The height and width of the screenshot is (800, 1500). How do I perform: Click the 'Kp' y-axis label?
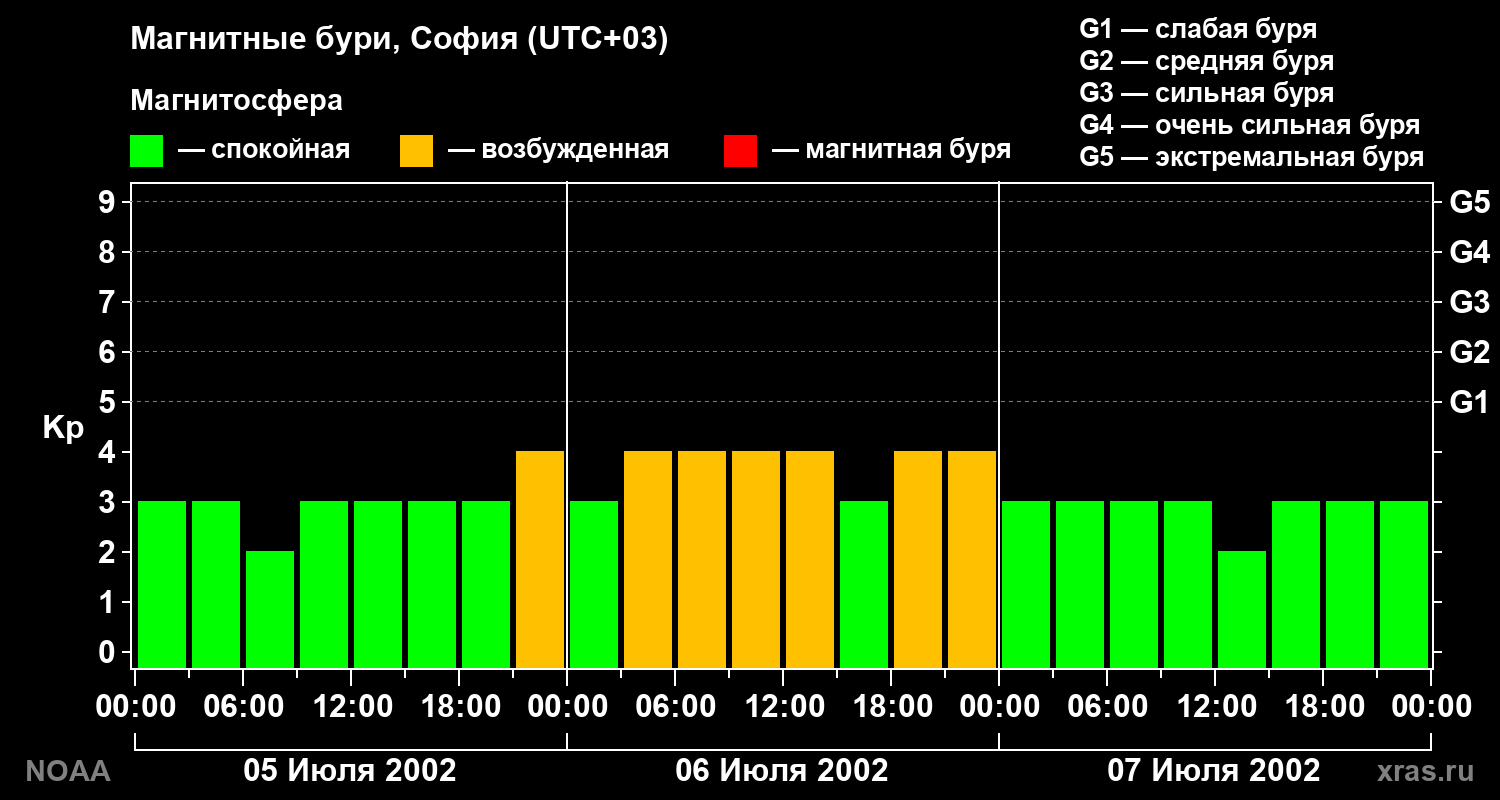[x=62, y=428]
